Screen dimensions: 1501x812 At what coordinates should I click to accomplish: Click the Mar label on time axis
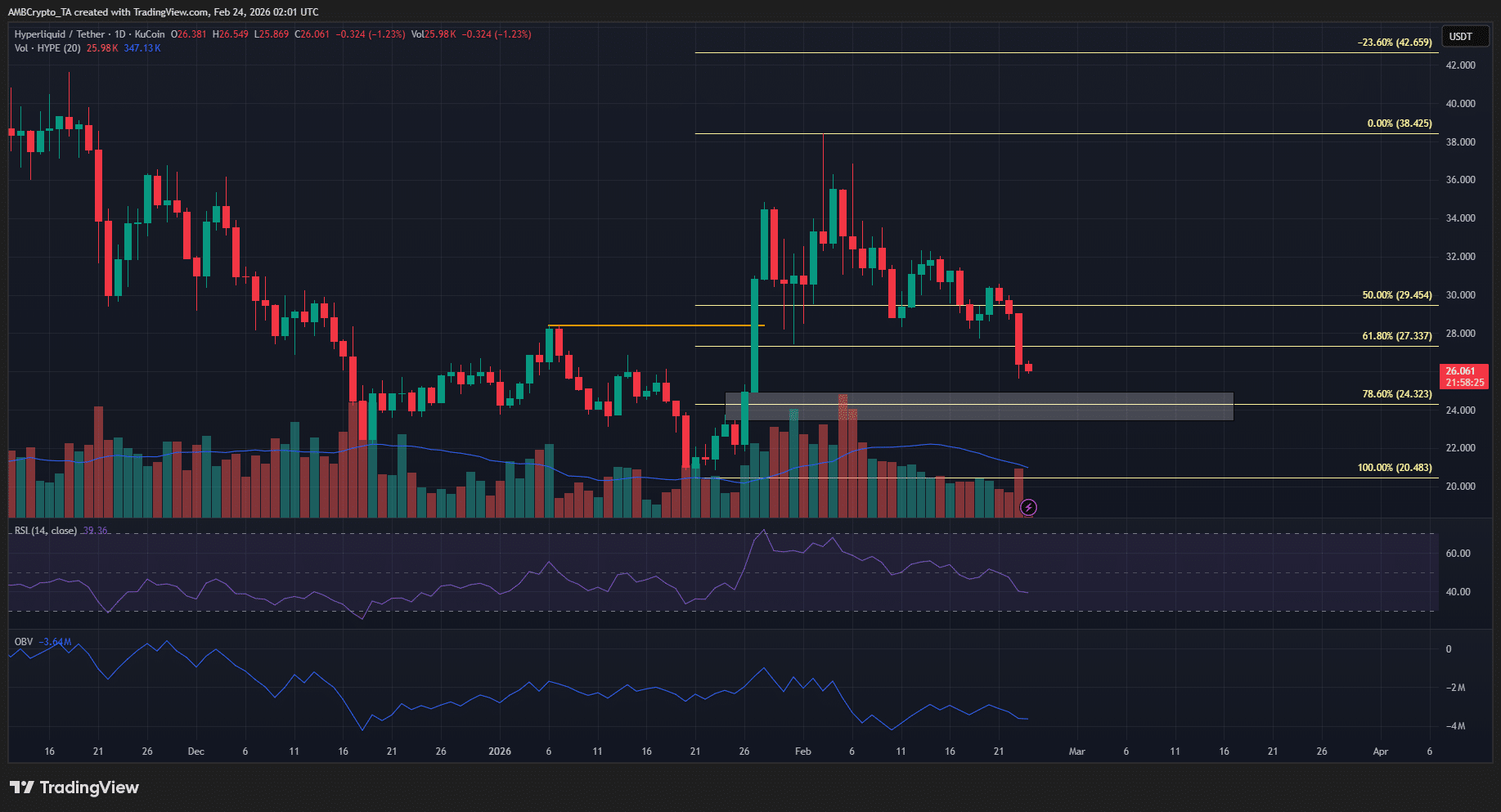pyautogui.click(x=1076, y=751)
